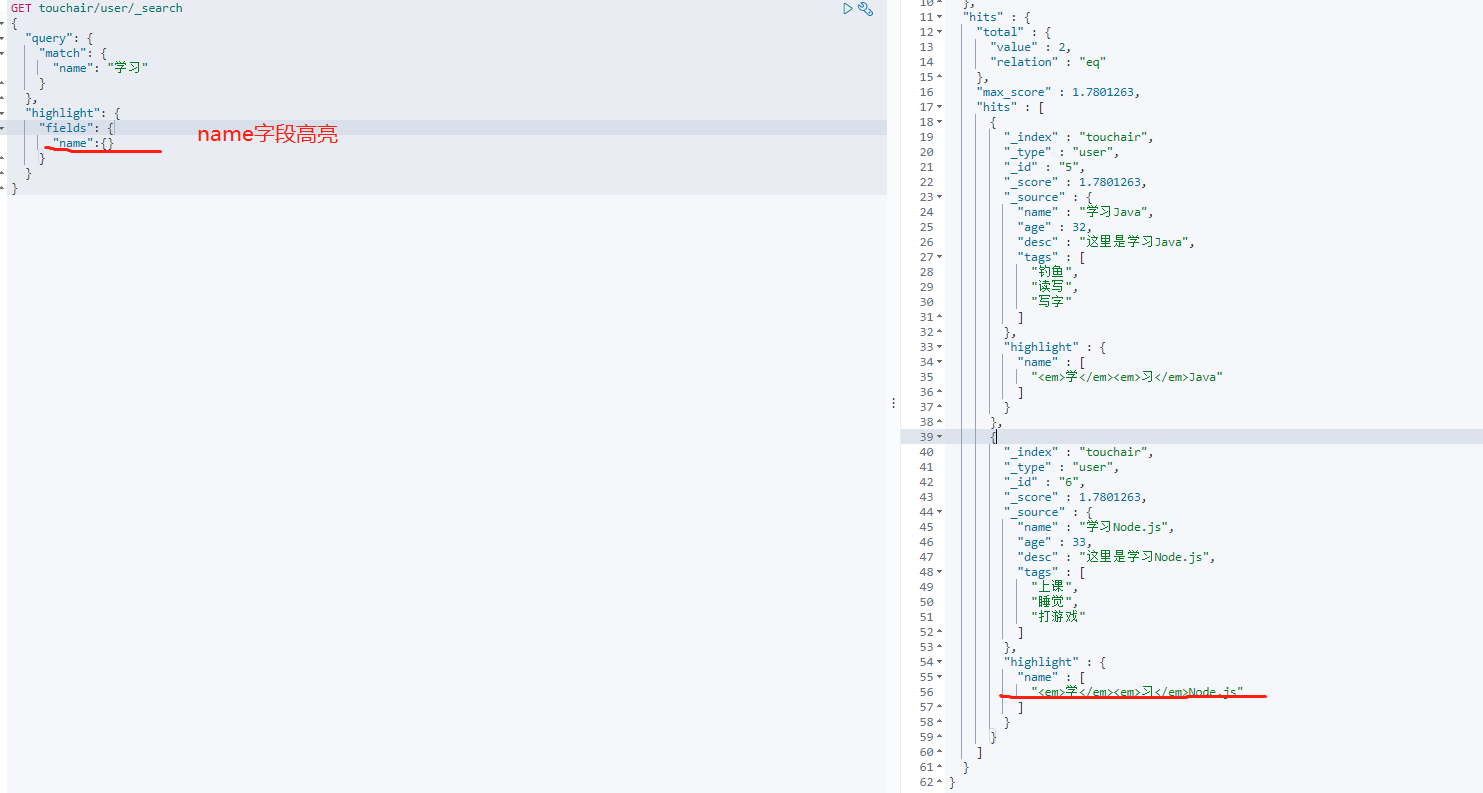Click "_index" : "touchair" on line 19

tap(1079, 137)
